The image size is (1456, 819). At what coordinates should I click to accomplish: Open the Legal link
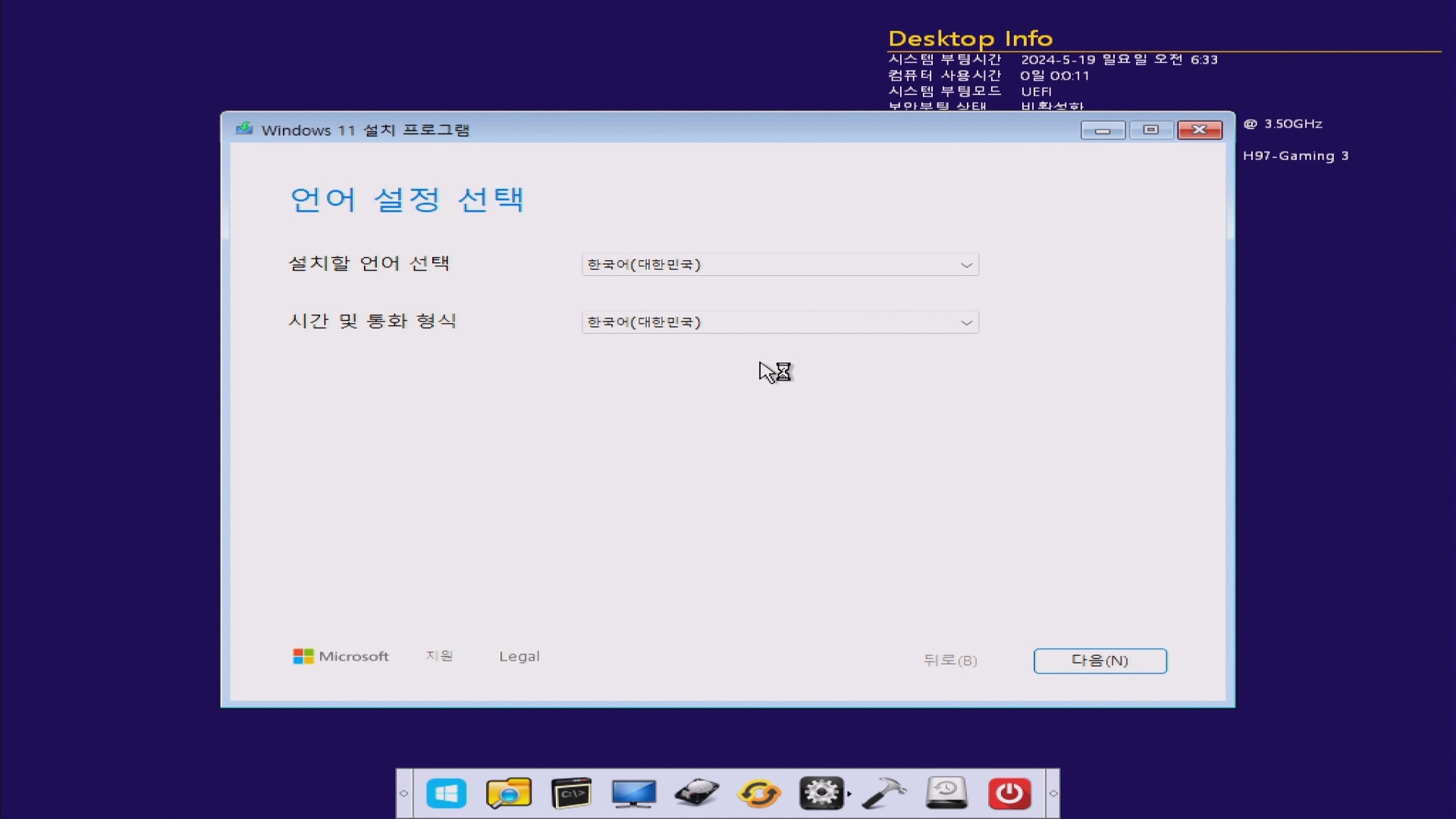(519, 657)
